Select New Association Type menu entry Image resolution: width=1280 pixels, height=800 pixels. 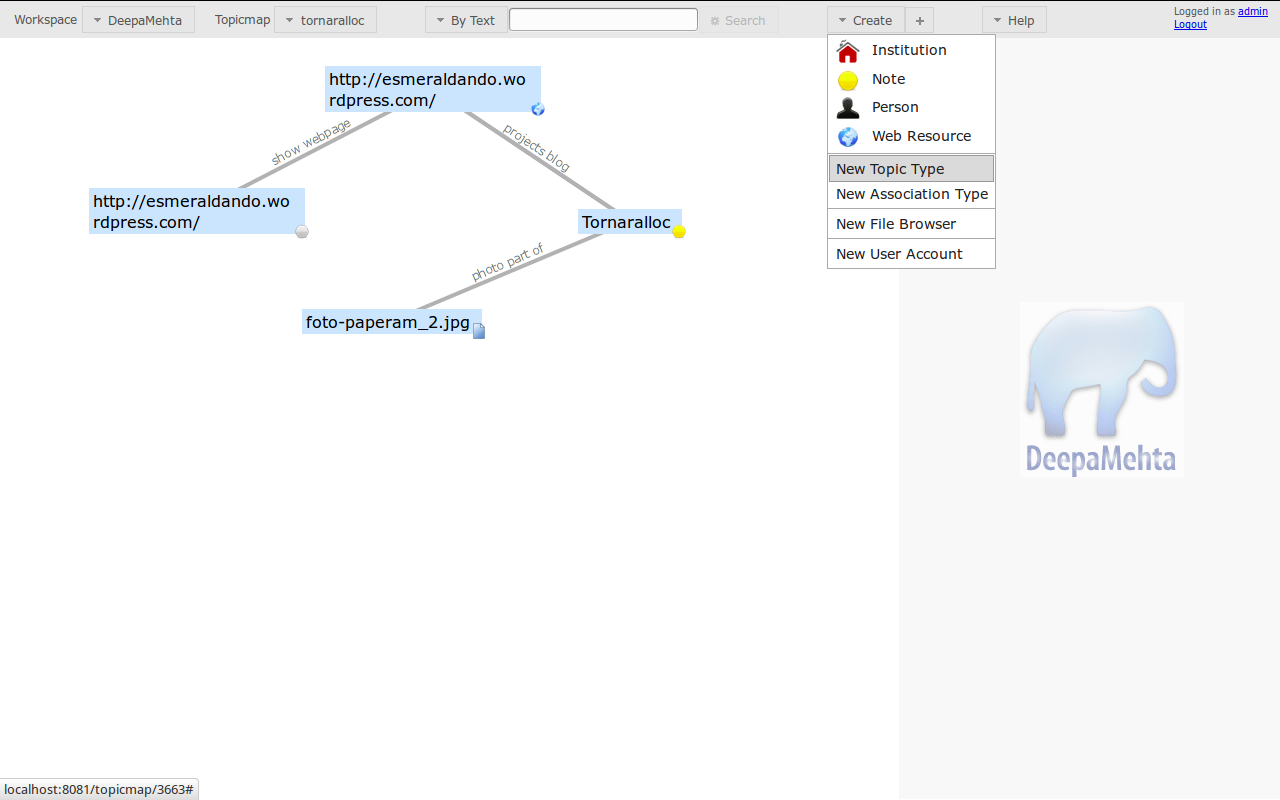tap(911, 194)
